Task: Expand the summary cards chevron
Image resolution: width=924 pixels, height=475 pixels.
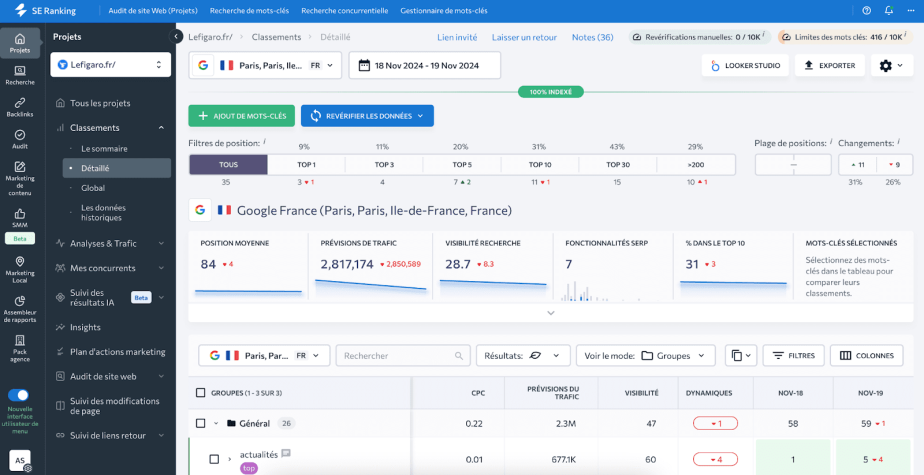Action: tap(551, 313)
